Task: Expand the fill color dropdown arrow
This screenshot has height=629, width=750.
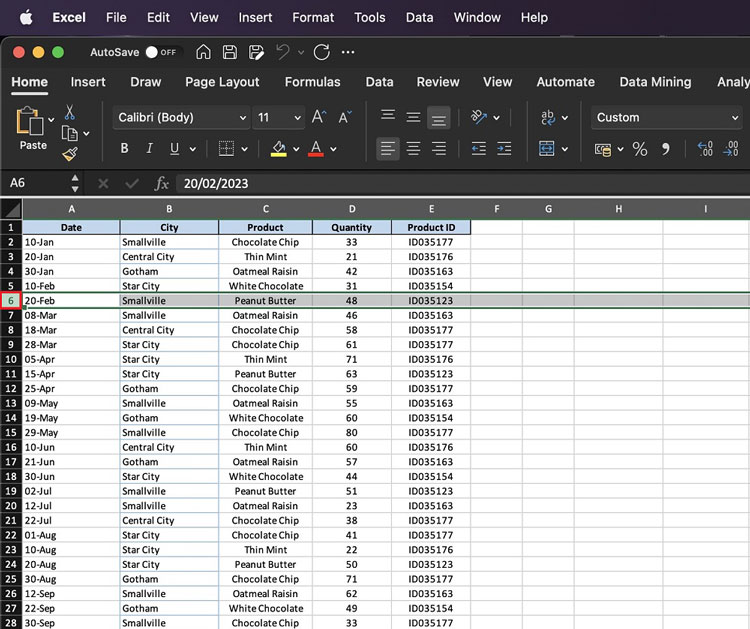Action: pos(296,149)
